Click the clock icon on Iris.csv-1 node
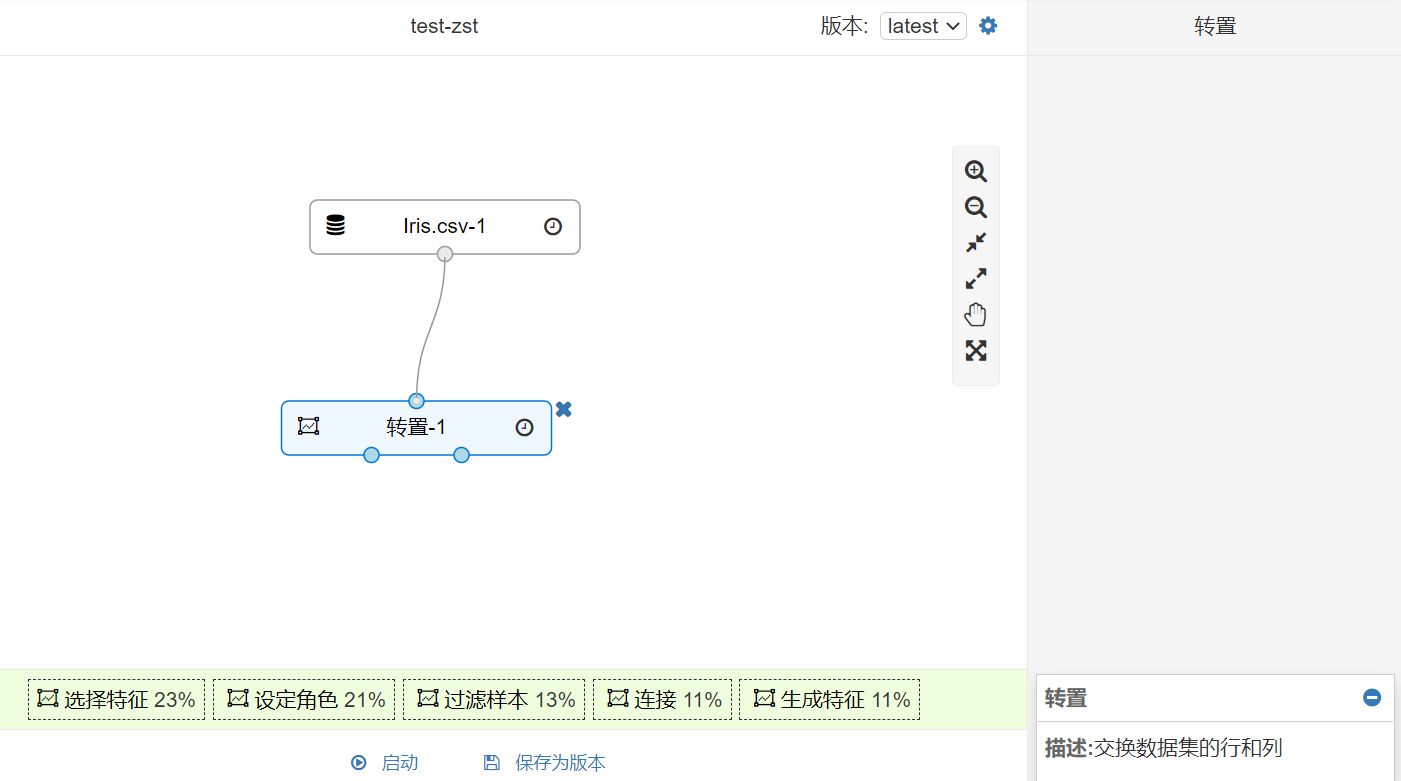Screen dimensions: 1401x781 [x=553, y=226]
